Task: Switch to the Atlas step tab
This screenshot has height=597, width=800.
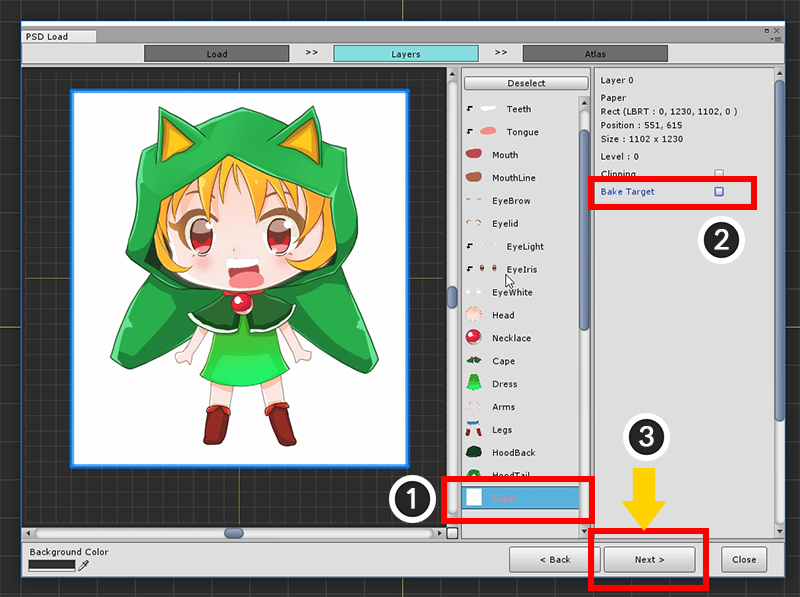Action: point(595,54)
